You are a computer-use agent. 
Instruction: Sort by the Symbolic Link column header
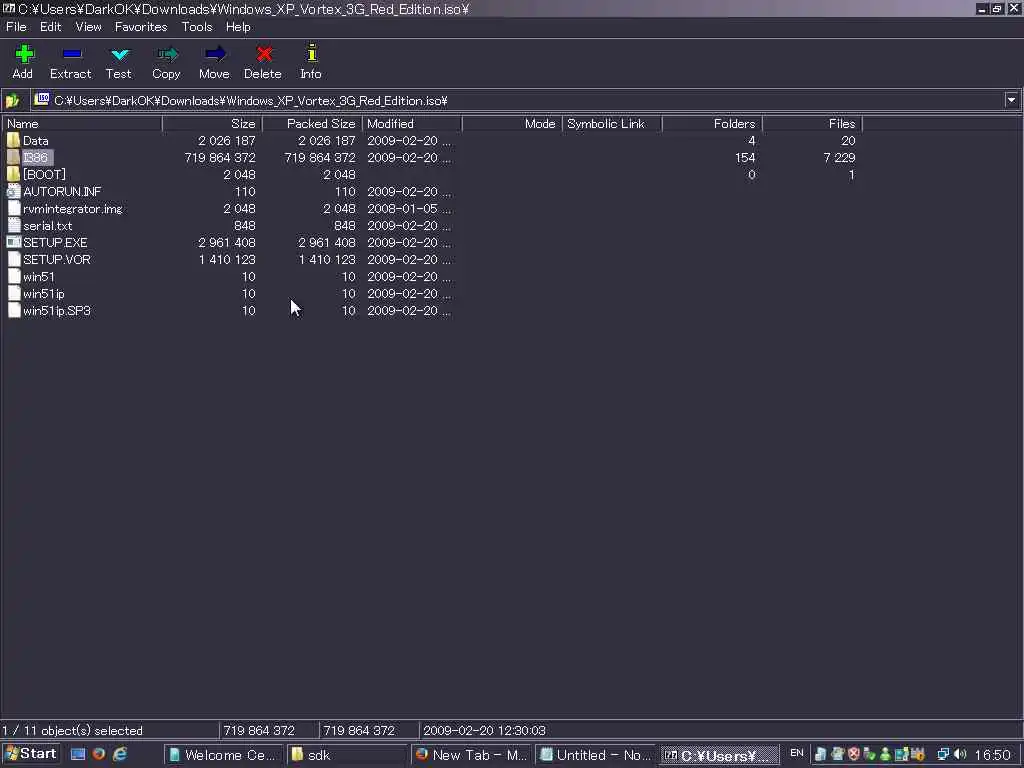[612, 123]
